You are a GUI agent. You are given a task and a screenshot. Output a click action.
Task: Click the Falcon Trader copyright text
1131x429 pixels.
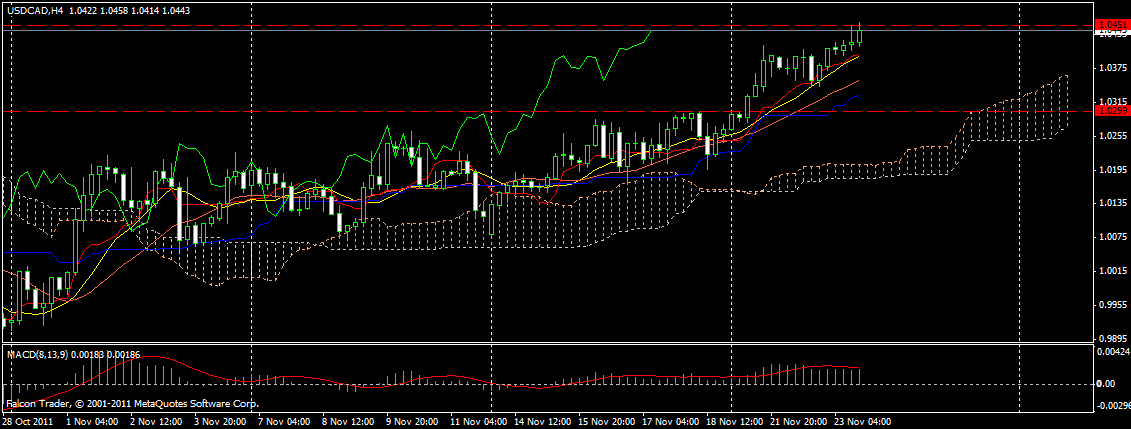tap(132, 404)
